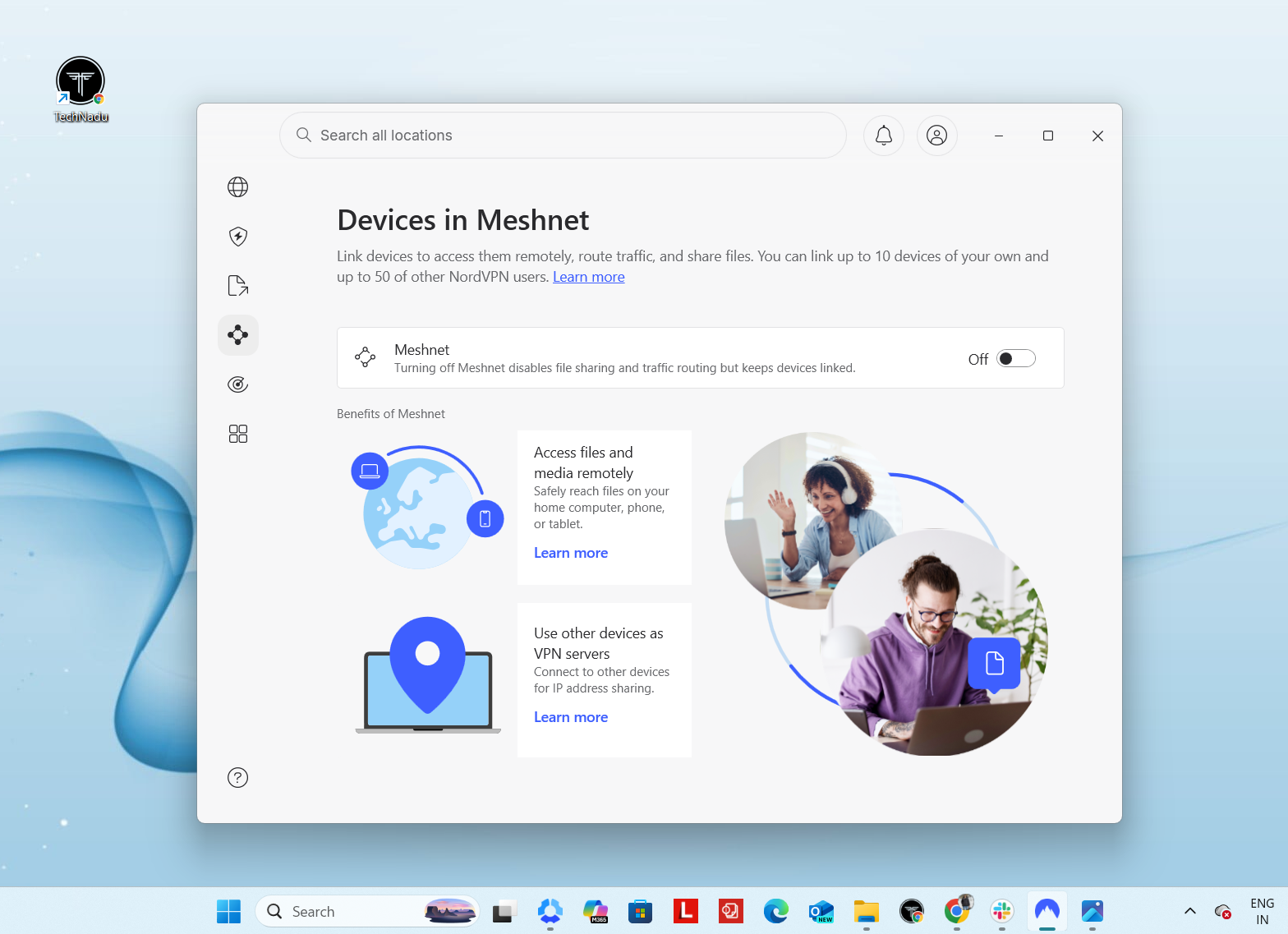This screenshot has height=934, width=1288.
Task: Click the Devices in Meshnet heading
Action: (x=463, y=220)
